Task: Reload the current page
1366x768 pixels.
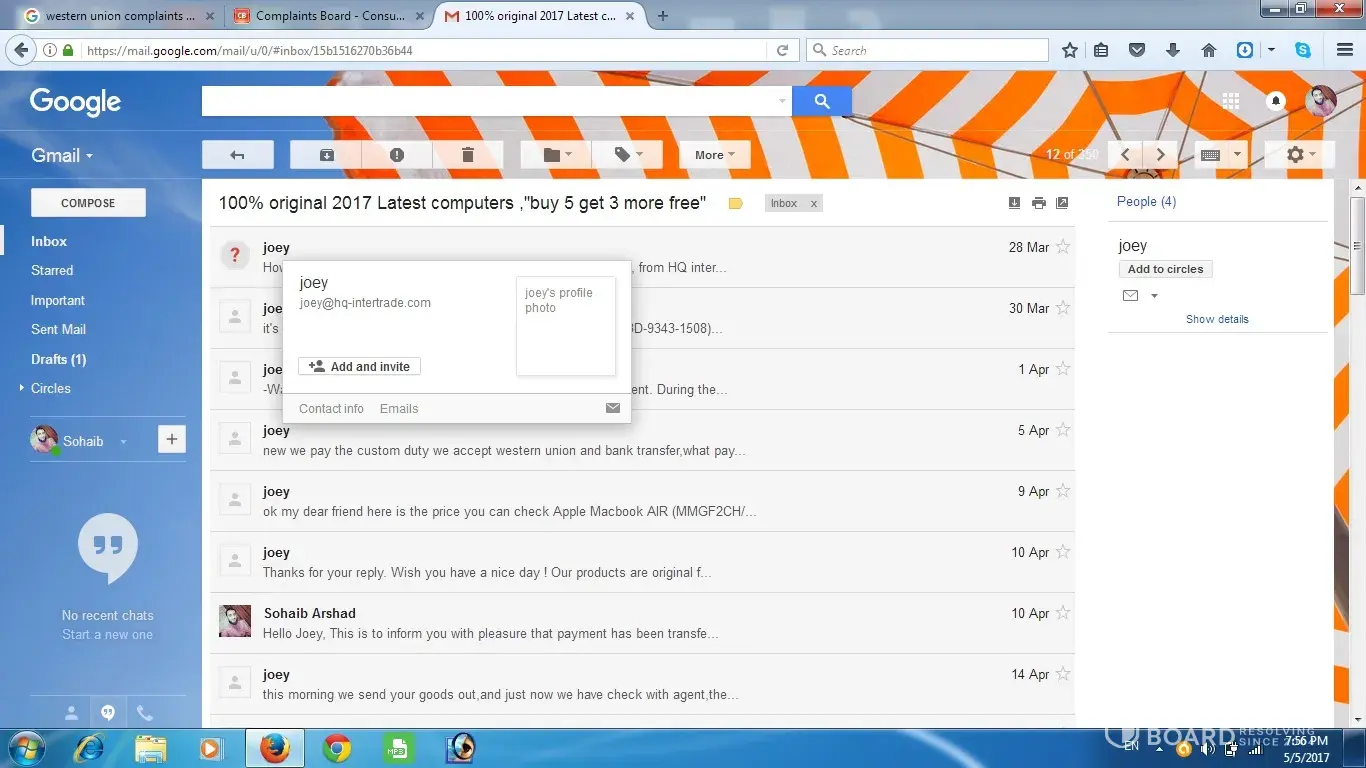Action: point(783,50)
